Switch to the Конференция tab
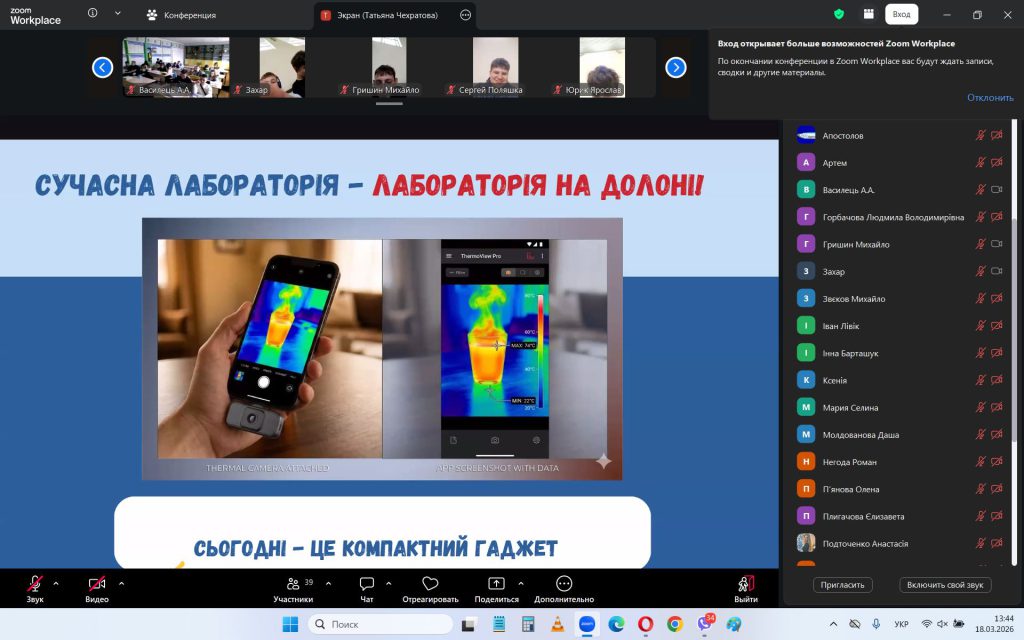 [188, 15]
